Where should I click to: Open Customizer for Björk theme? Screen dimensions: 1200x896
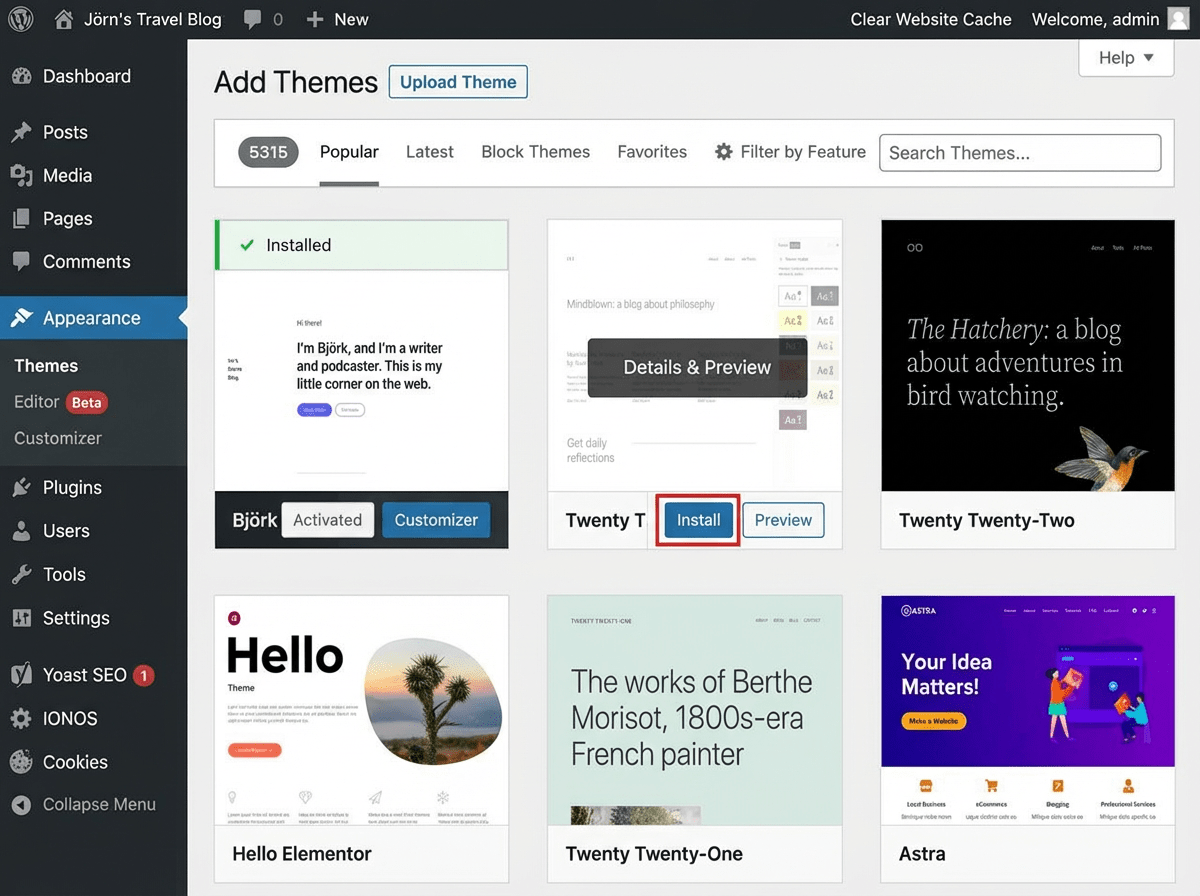[x=436, y=520]
